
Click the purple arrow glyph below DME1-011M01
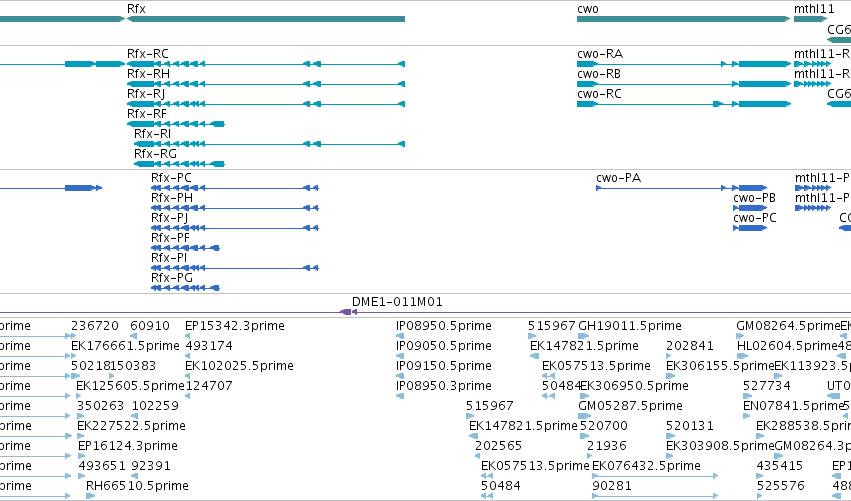click(x=348, y=312)
